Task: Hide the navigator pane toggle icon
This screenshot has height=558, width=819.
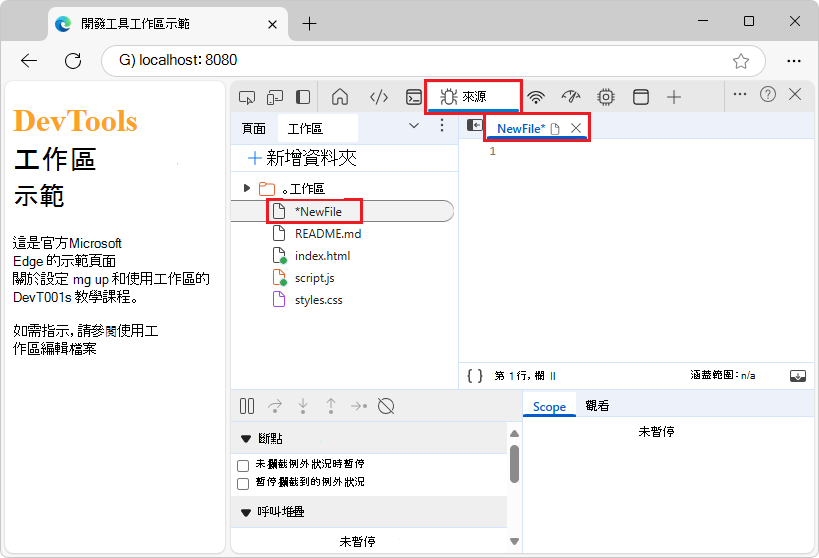Action: [474, 125]
